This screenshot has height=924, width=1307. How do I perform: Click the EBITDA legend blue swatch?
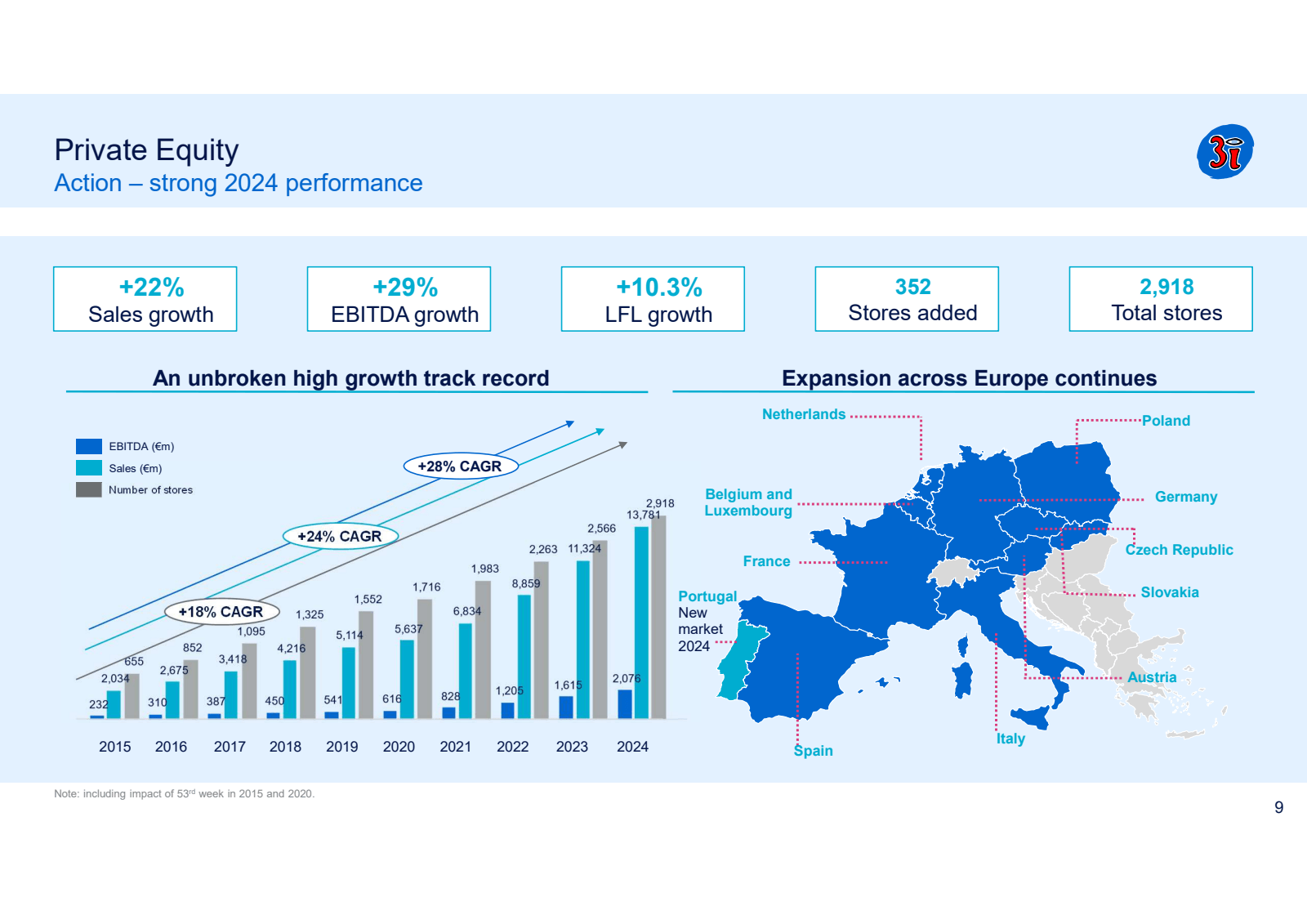(89, 446)
